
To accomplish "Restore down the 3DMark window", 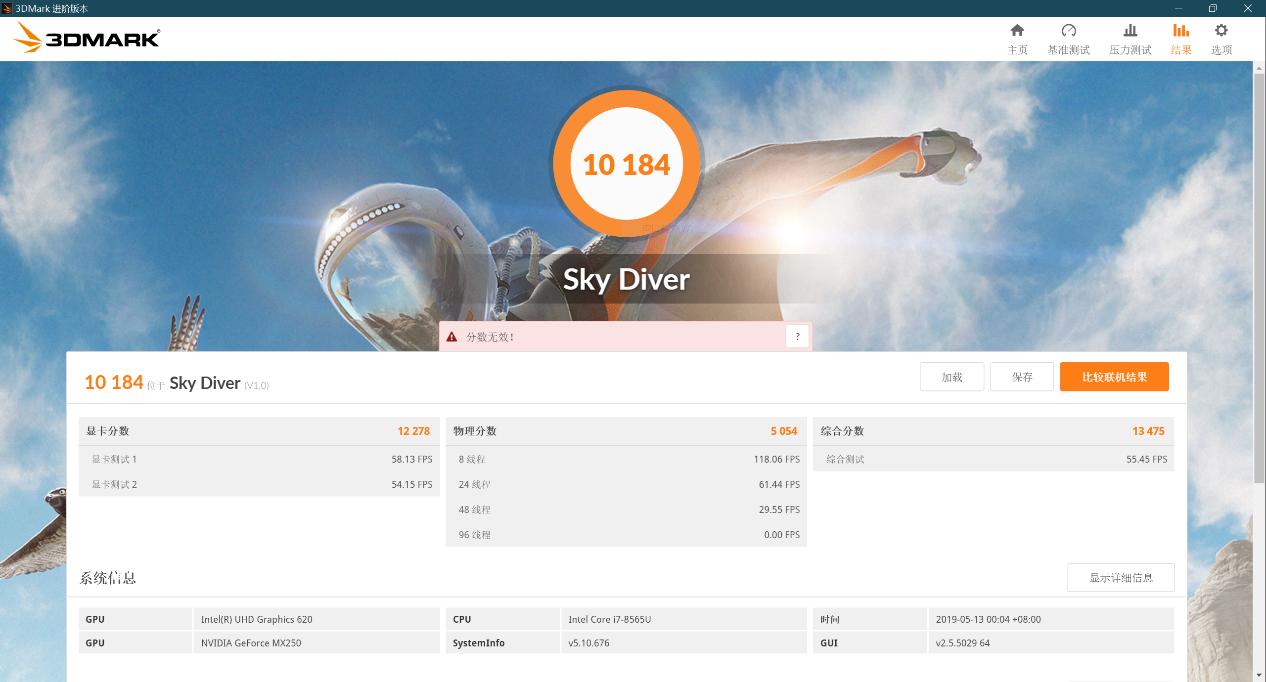I will pos(1212,8).
